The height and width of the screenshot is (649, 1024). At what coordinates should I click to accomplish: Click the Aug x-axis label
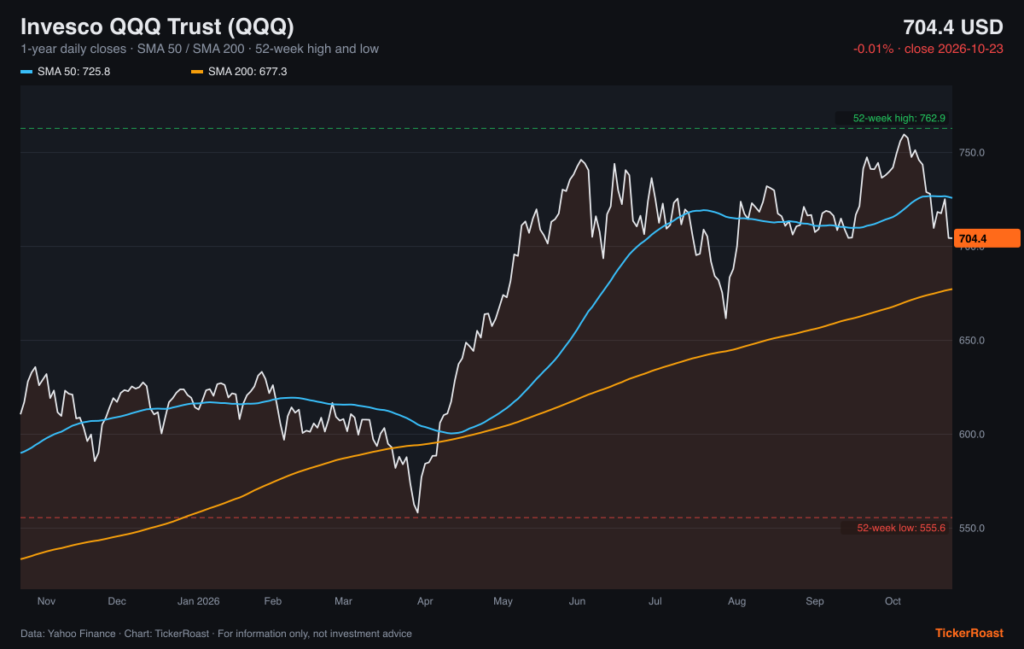(737, 601)
